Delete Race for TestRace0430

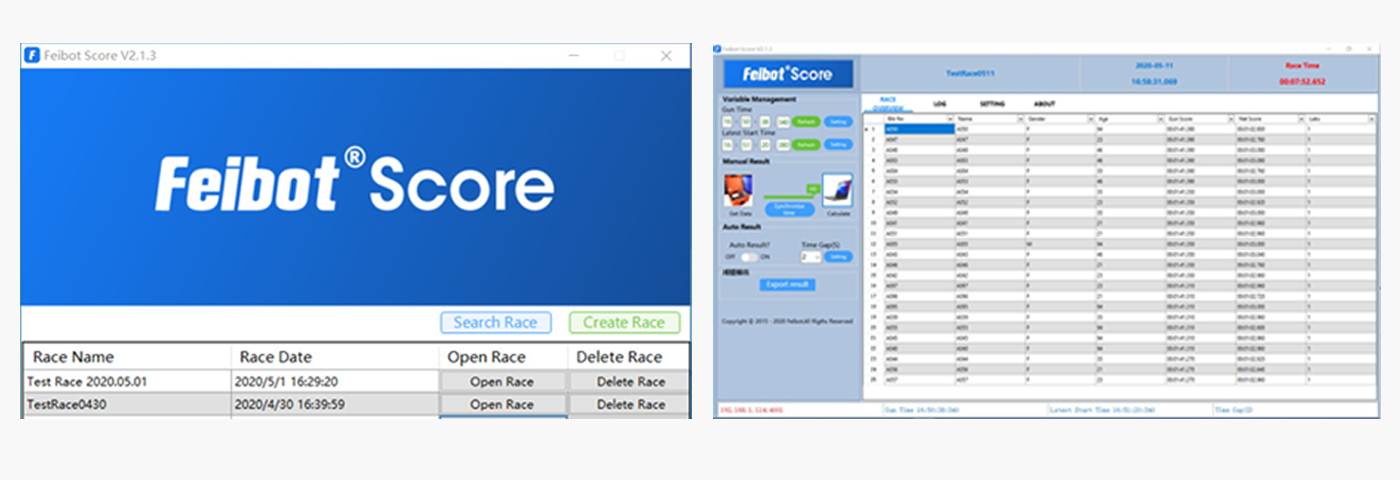631,404
